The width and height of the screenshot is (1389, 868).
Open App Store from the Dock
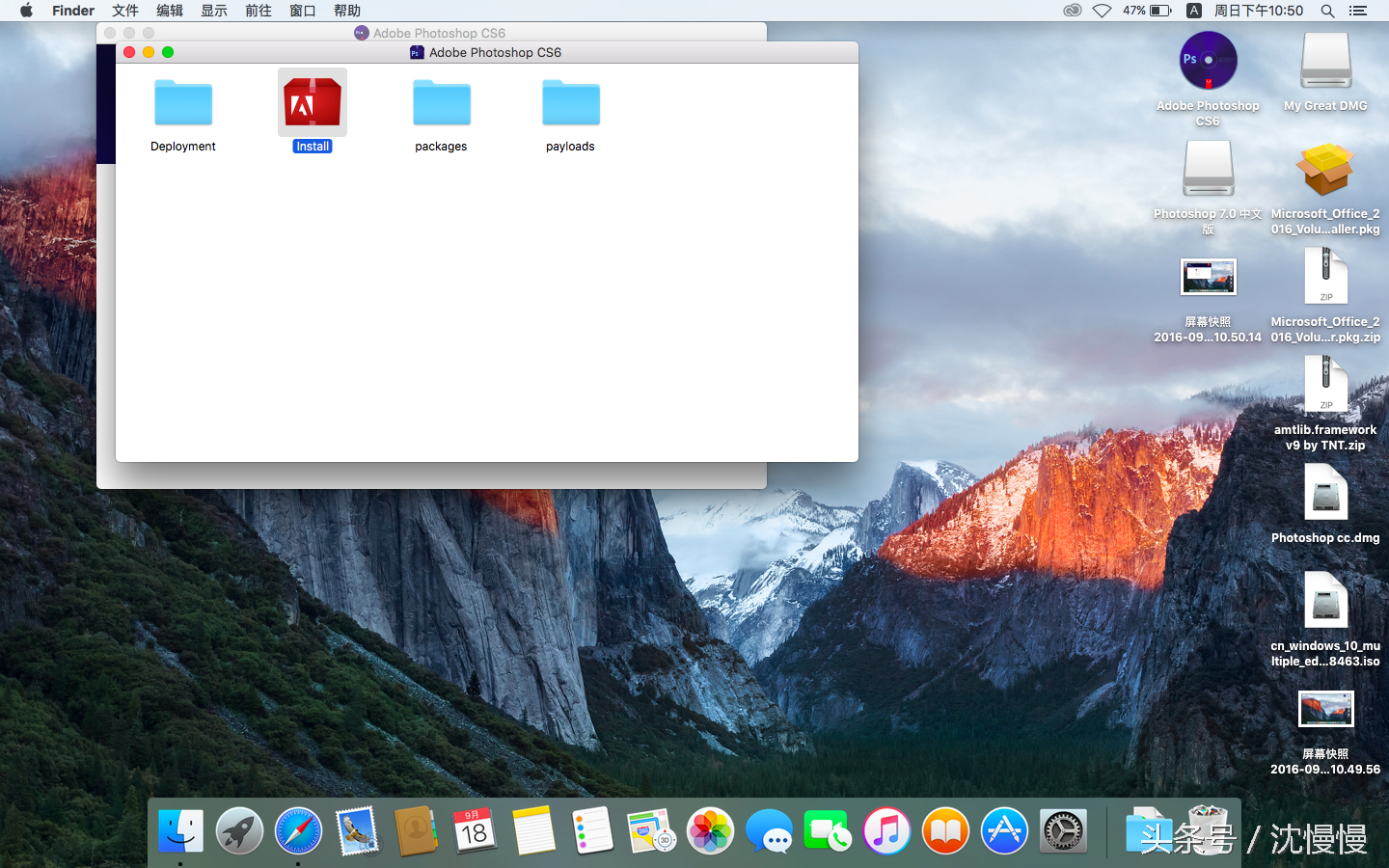click(1004, 830)
